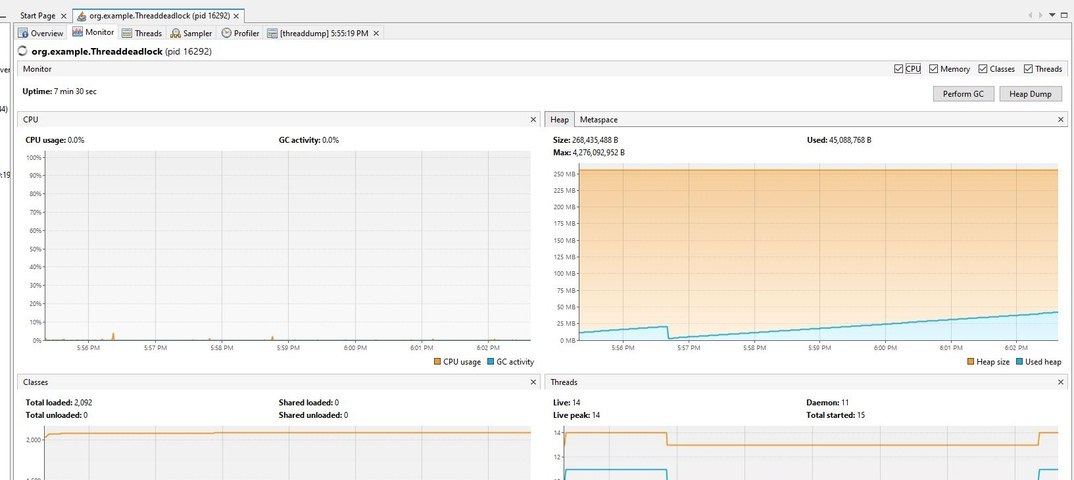Switch to the Start Page tab

click(x=38, y=15)
